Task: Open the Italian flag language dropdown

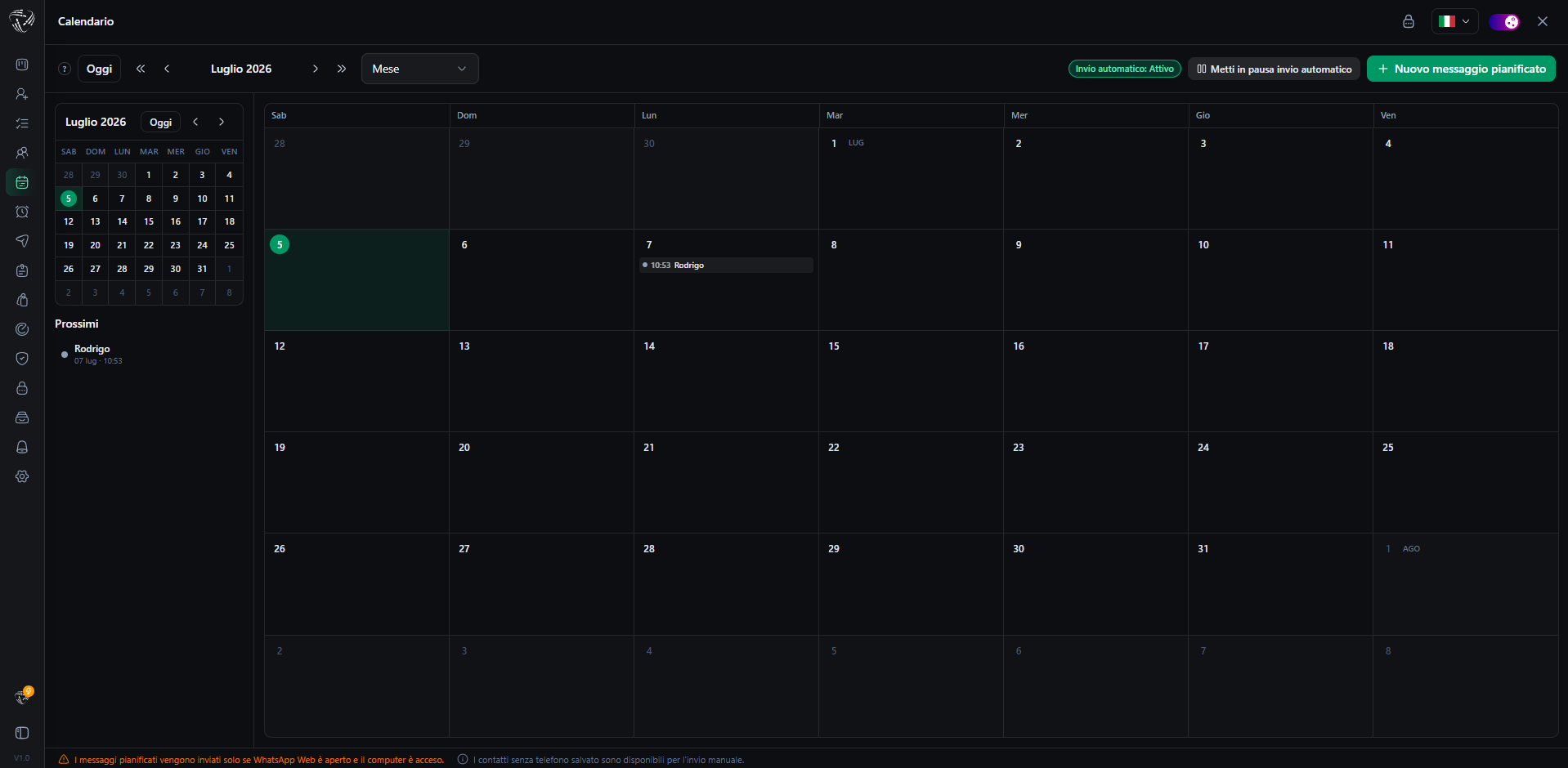Action: click(1454, 21)
